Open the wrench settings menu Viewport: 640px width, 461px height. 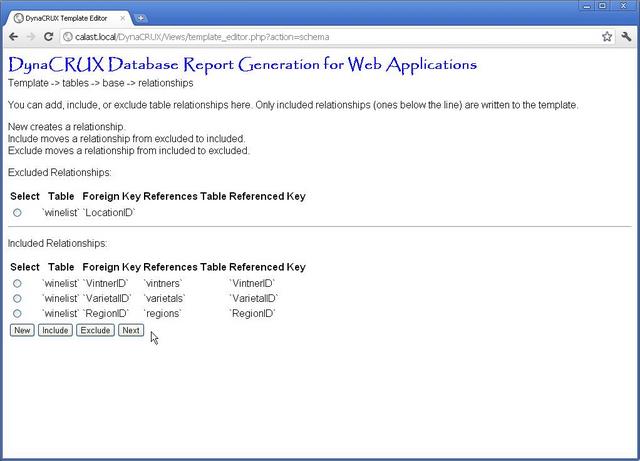(x=627, y=37)
